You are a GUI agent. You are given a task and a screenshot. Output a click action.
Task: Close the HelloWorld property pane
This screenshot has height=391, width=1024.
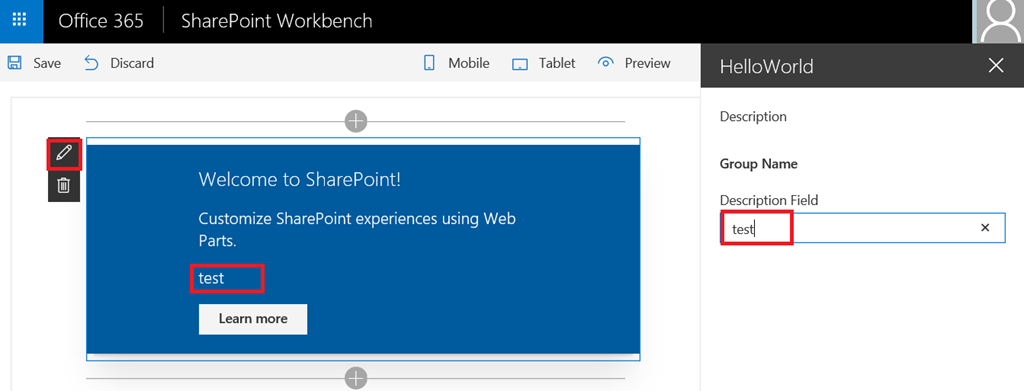[996, 65]
